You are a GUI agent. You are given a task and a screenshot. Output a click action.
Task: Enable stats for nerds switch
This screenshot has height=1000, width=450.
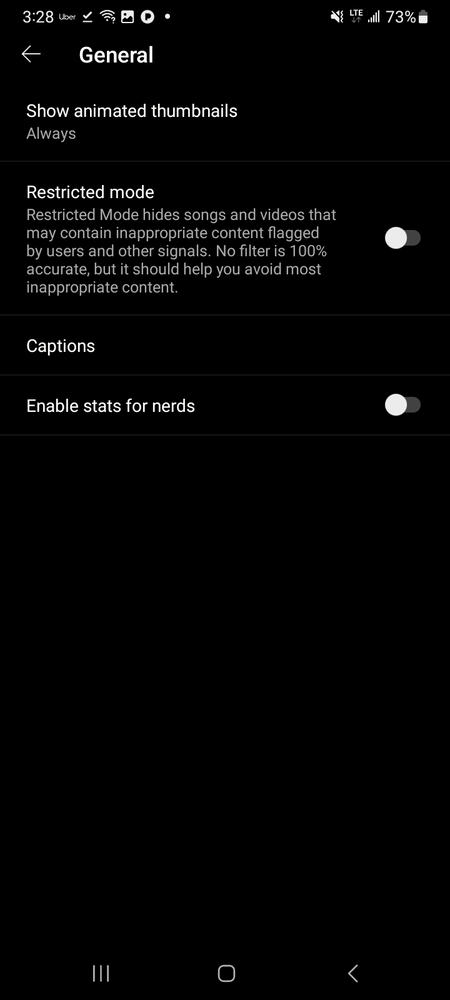click(x=403, y=405)
